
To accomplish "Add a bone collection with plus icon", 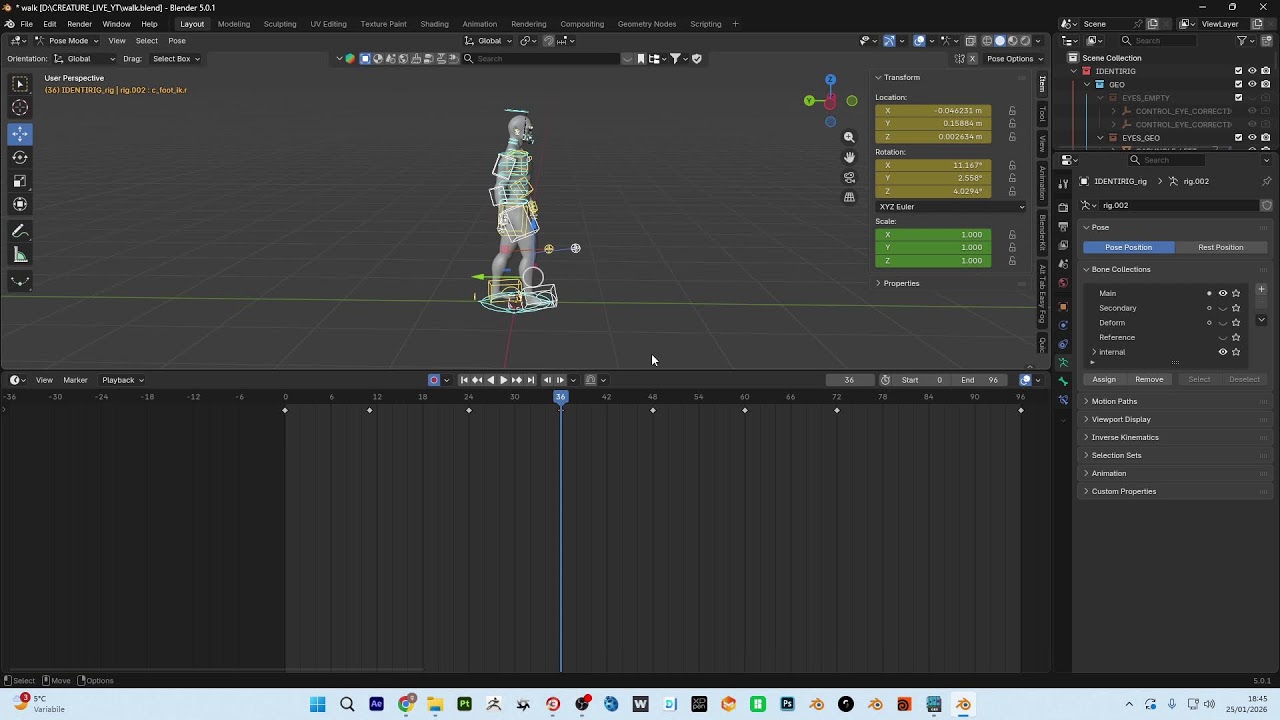I will pyautogui.click(x=1261, y=290).
